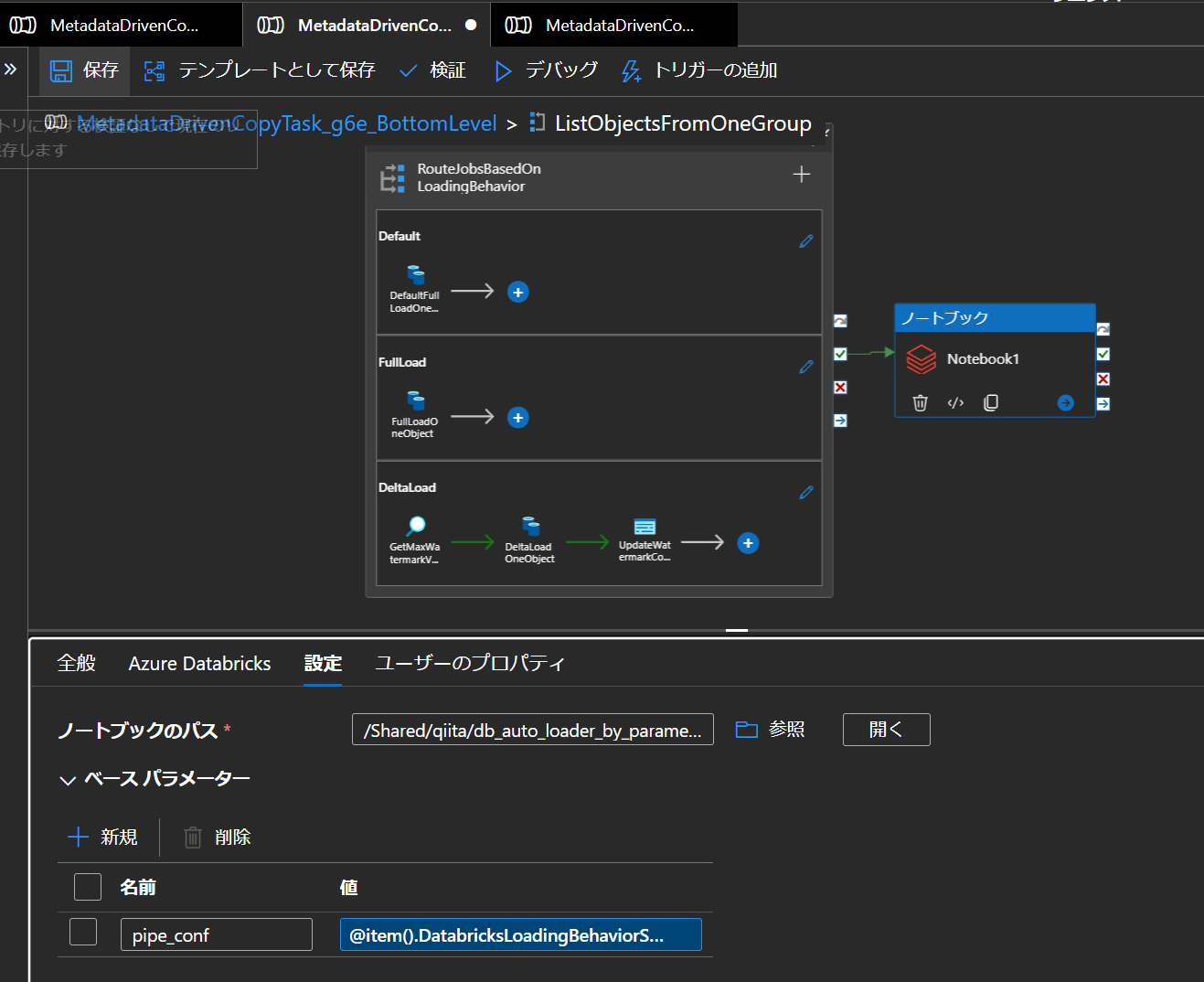The image size is (1204, 982).
Task: Click the notebook path input field
Action: pyautogui.click(x=532, y=730)
